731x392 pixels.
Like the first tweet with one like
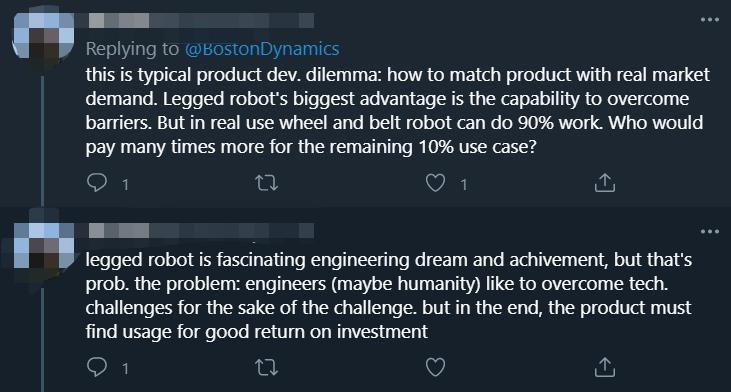435,183
